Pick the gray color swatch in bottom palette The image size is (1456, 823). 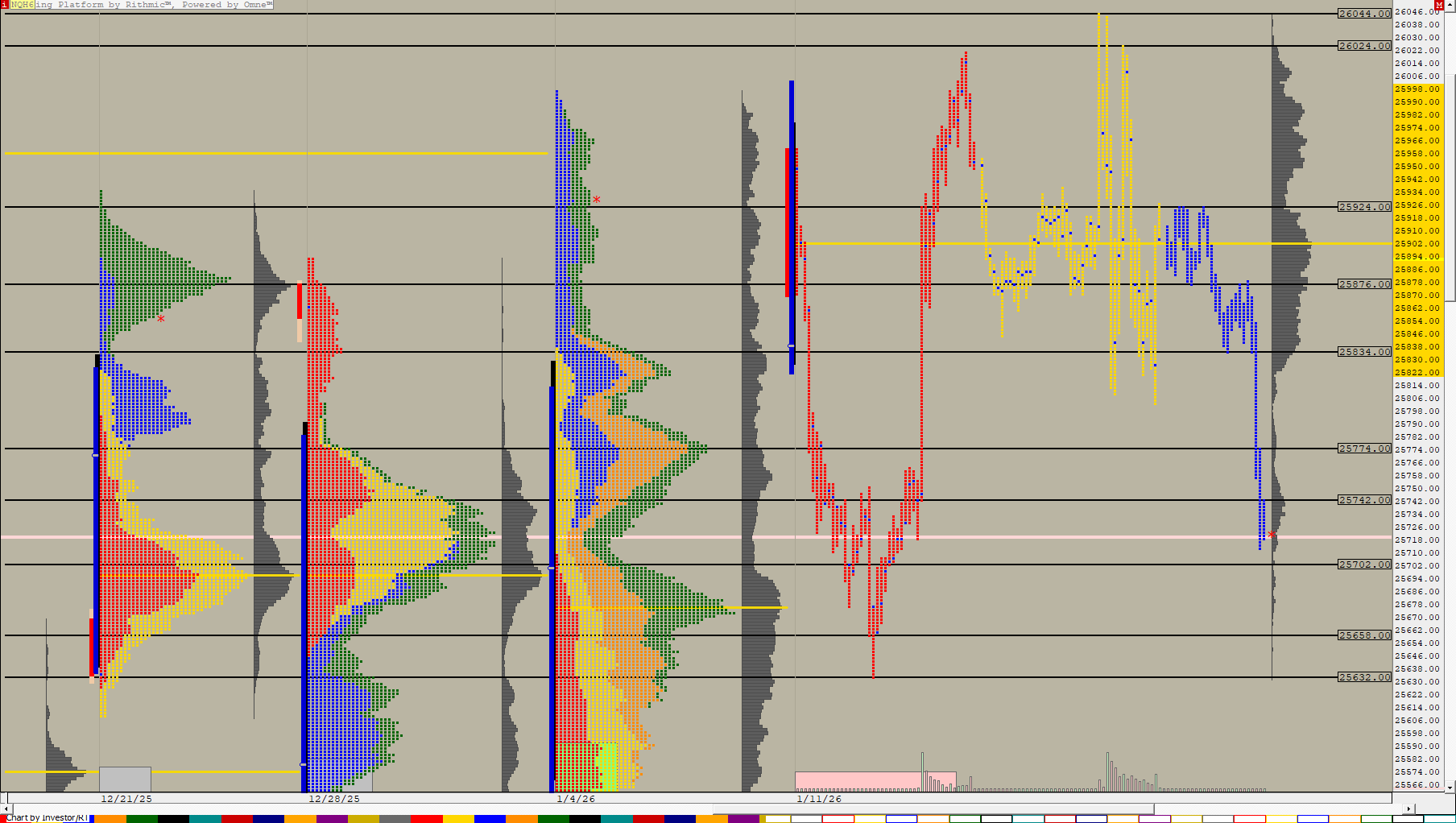[395, 819]
